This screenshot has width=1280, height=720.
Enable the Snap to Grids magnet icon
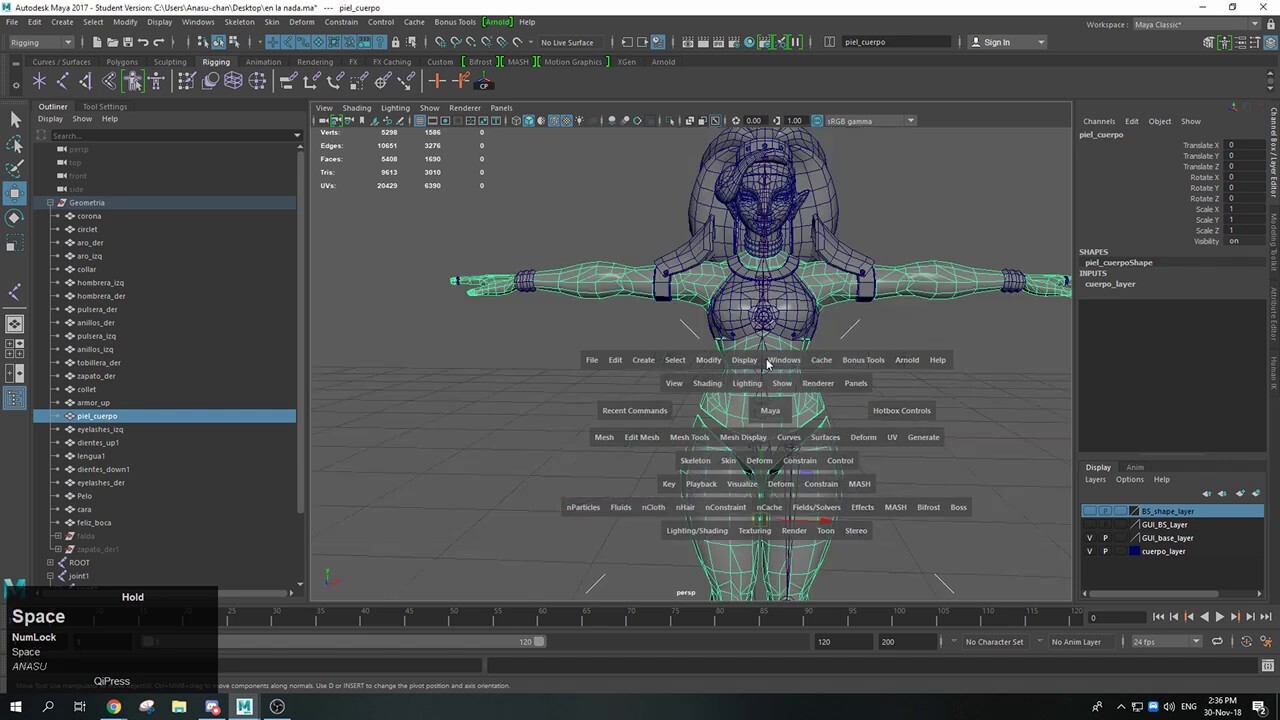click(441, 42)
